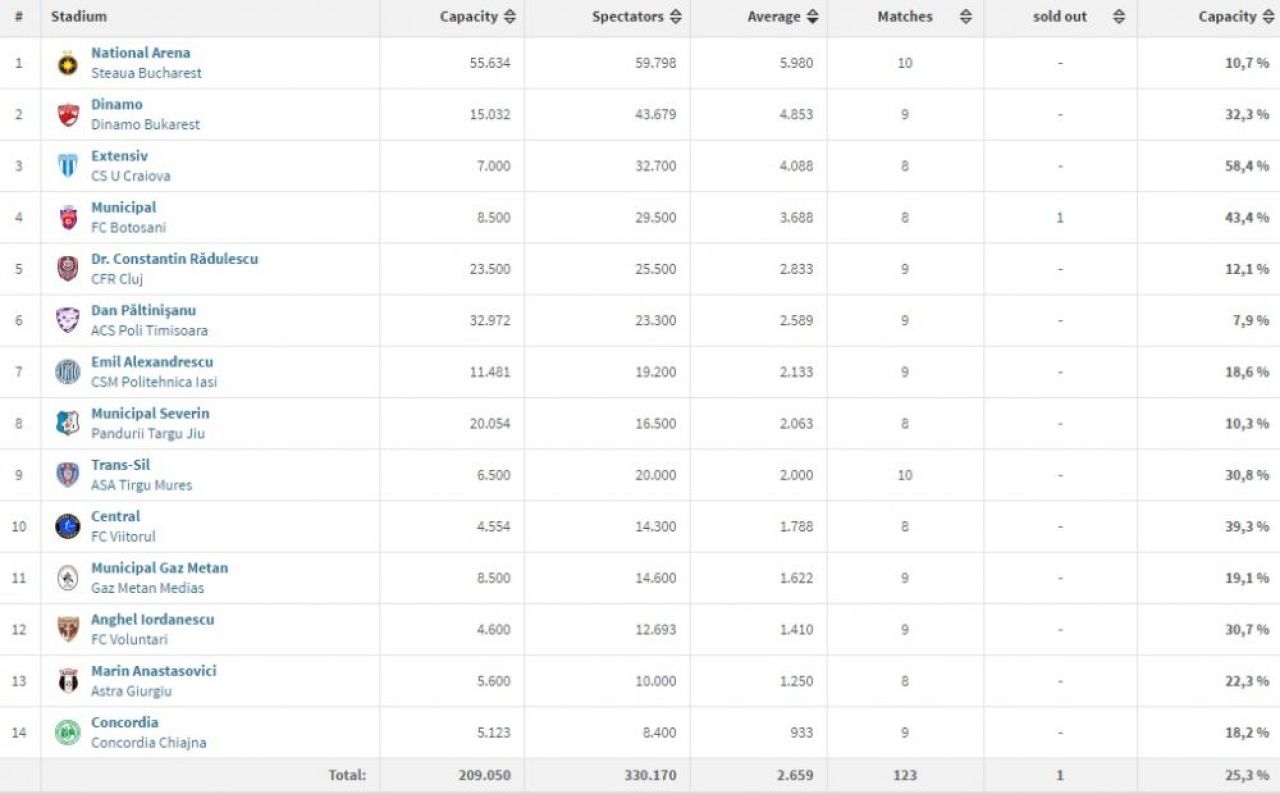Open the National Arena stadium link
Screen dimensions: 1280x794
click(x=140, y=53)
